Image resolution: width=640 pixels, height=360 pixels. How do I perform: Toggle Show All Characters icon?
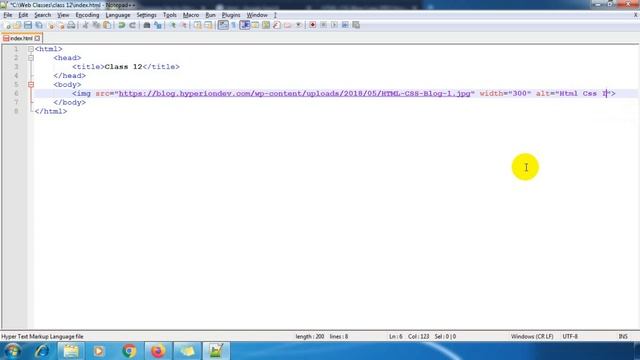[234, 25]
